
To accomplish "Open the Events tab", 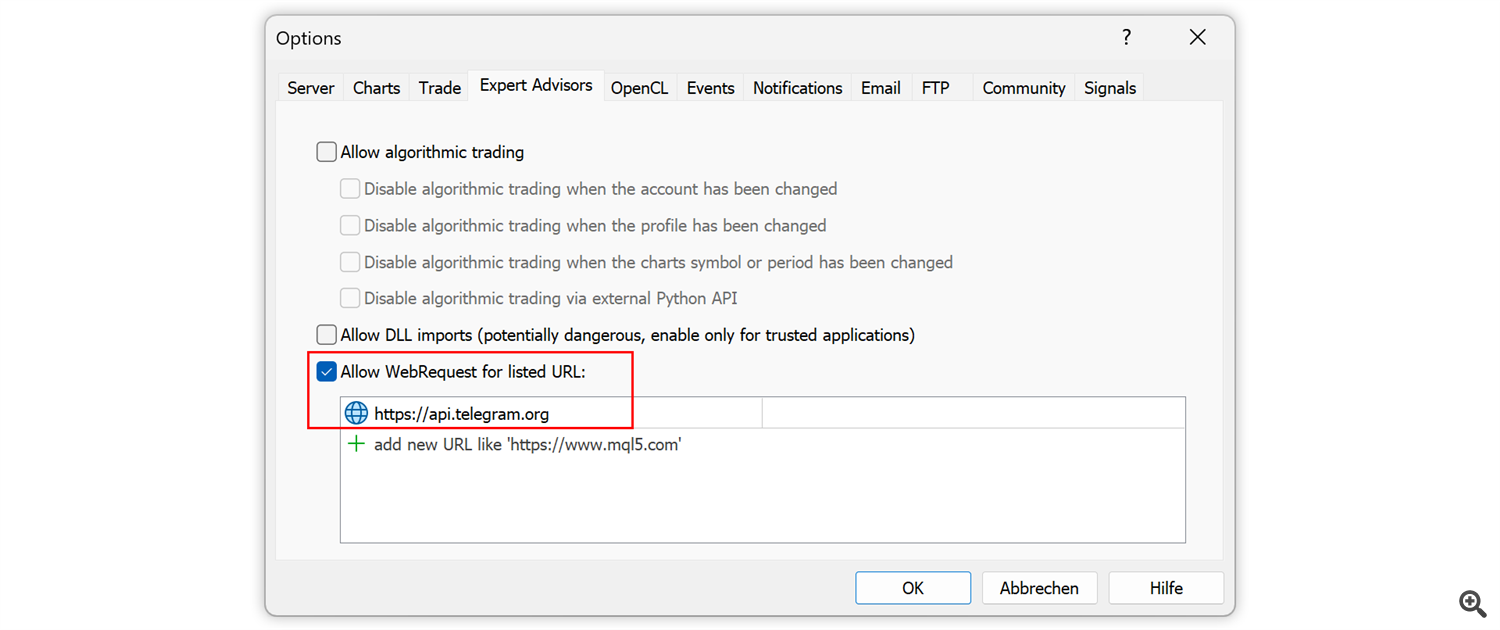I will click(x=710, y=88).
